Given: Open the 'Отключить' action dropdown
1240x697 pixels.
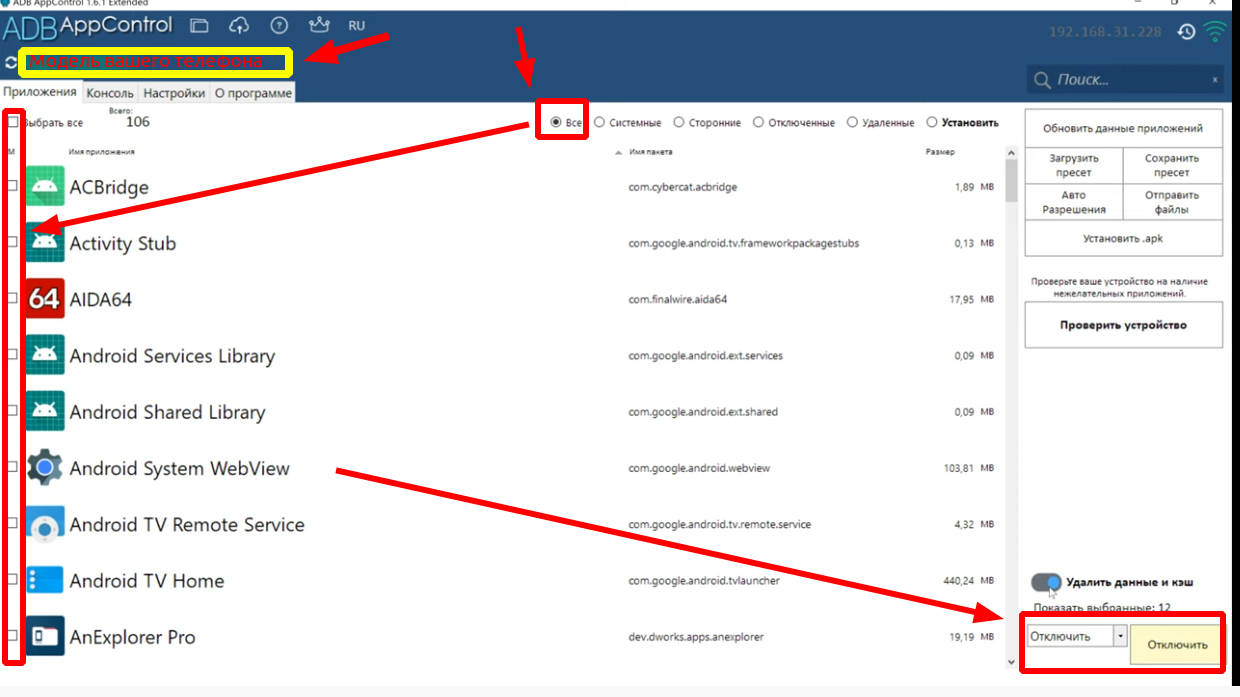Looking at the screenshot, I should (1120, 636).
